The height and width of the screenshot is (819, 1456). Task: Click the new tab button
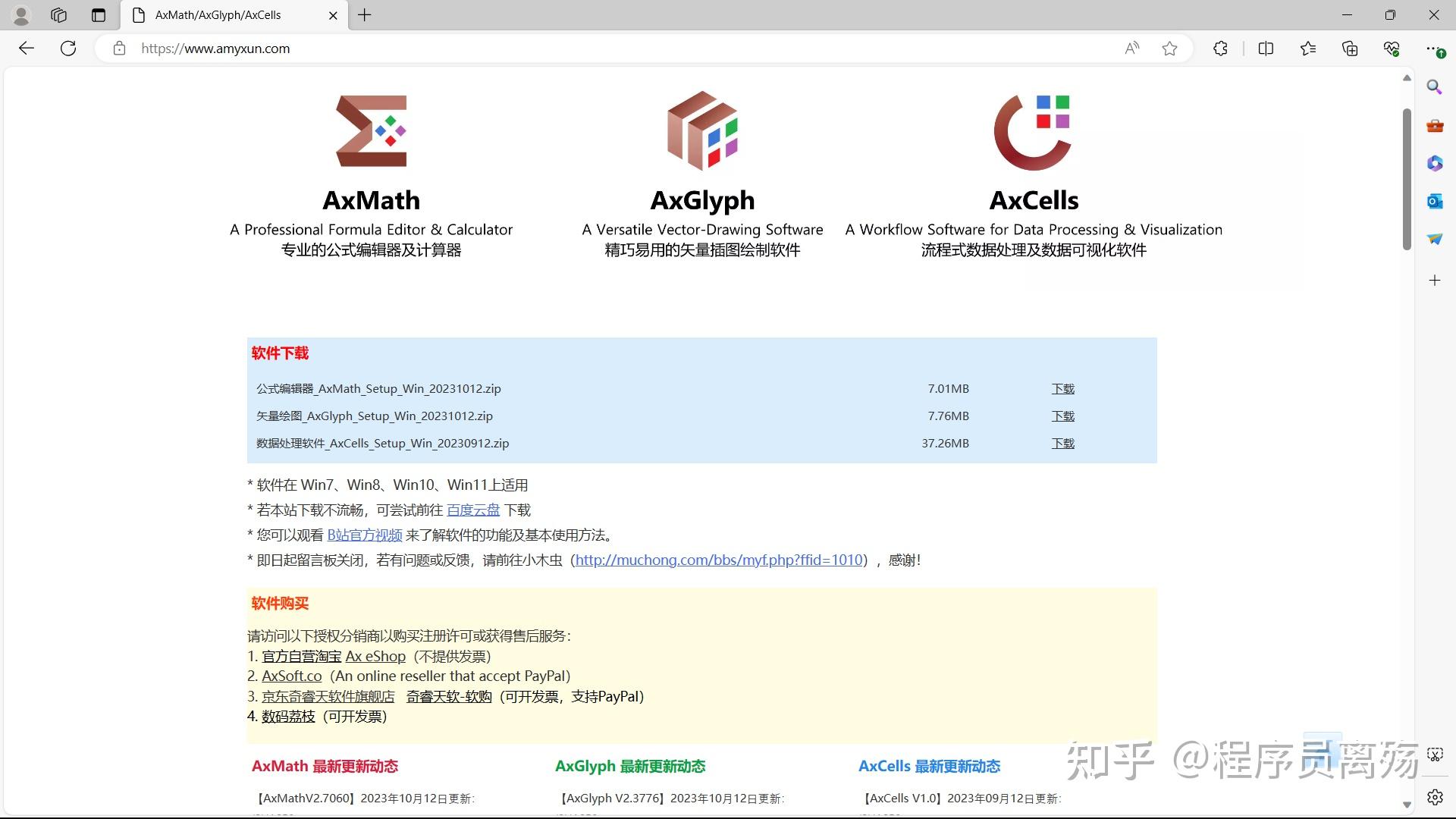coord(365,15)
